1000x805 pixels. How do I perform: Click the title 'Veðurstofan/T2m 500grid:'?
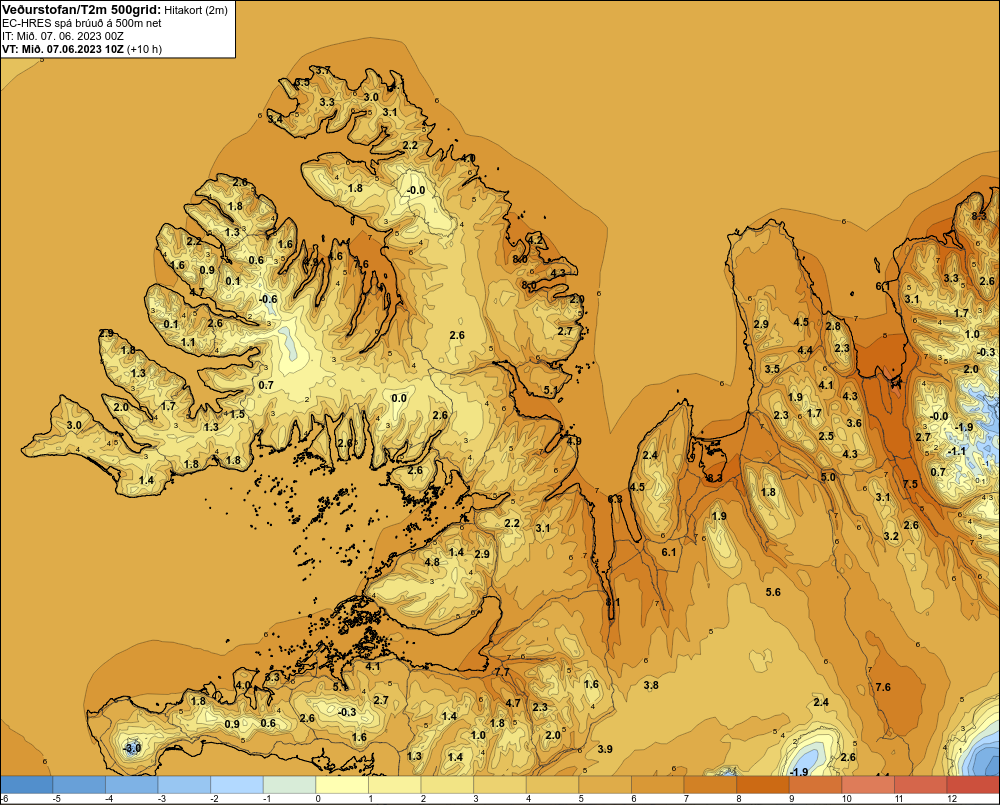[82, 10]
